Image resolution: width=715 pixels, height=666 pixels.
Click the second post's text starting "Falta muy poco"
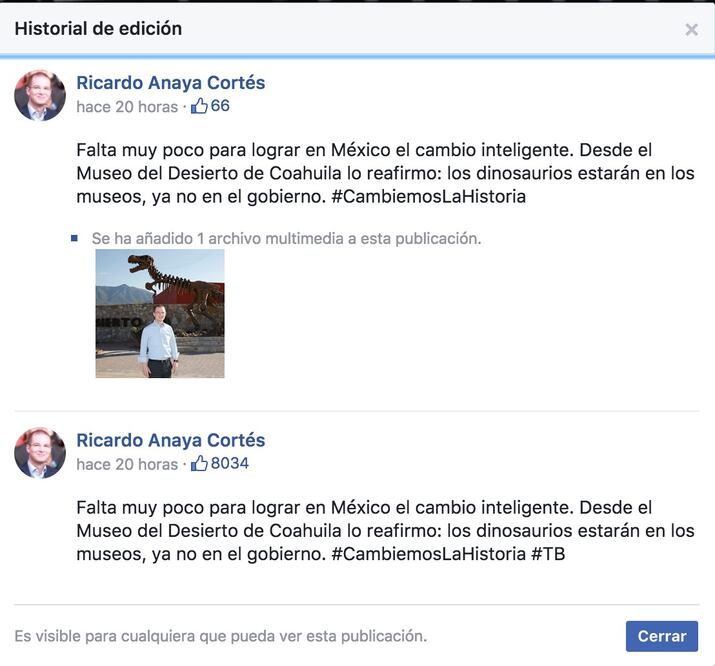pos(385,530)
